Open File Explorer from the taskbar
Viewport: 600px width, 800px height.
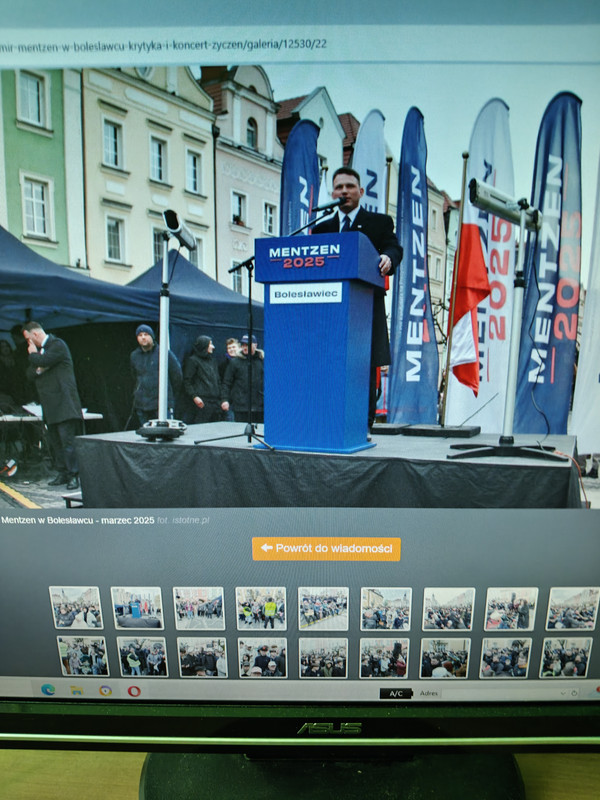pos(77,691)
